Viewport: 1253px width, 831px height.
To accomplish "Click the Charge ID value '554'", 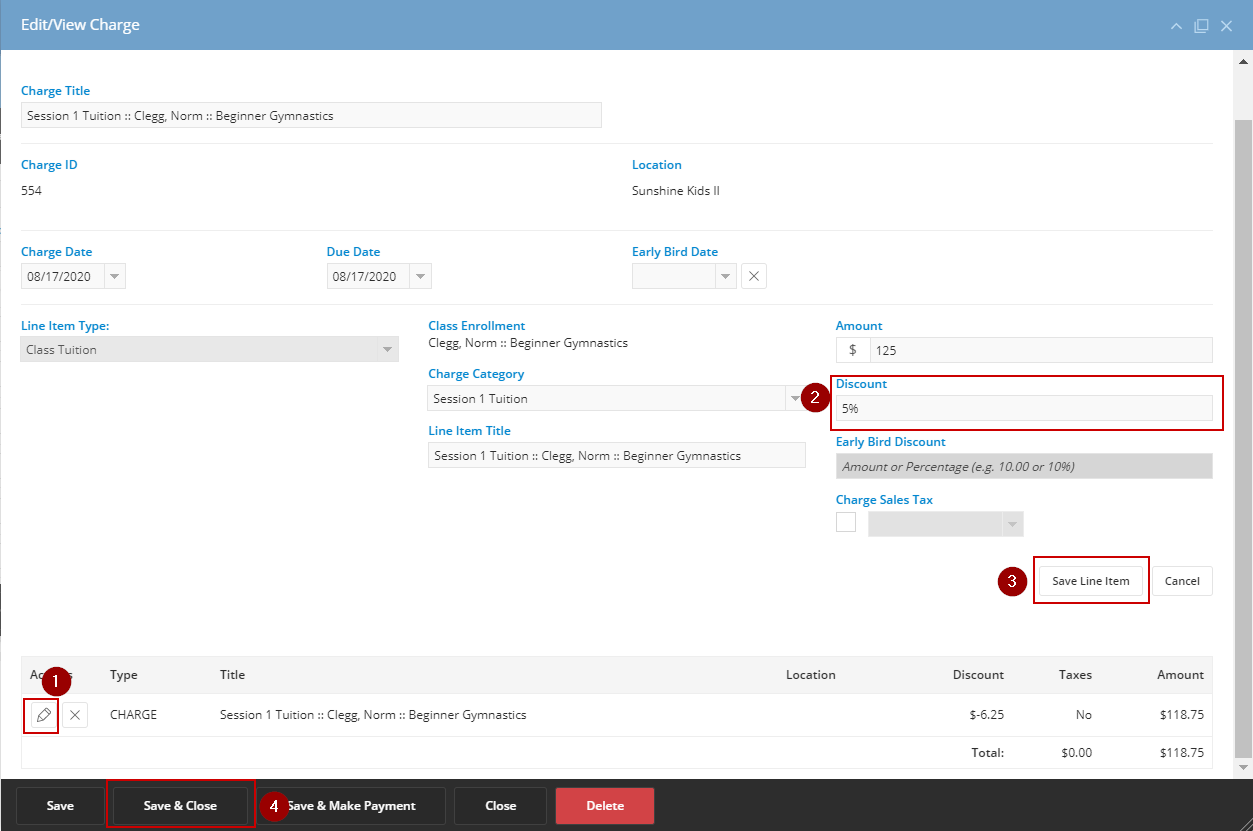I will [31, 190].
